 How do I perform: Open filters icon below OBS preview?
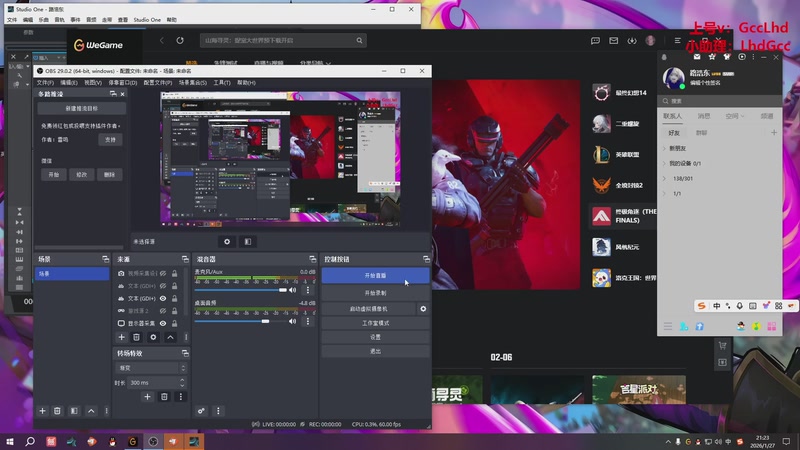click(x=248, y=241)
